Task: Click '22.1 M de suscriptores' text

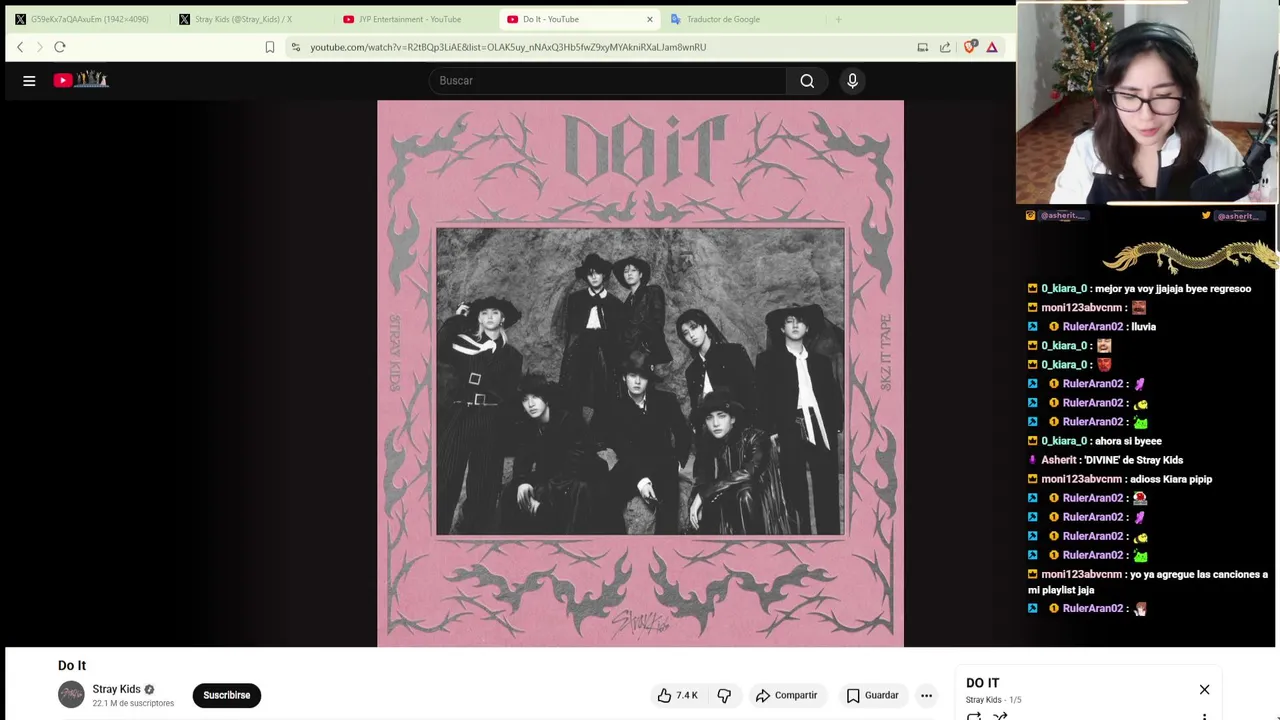Action: (133, 704)
